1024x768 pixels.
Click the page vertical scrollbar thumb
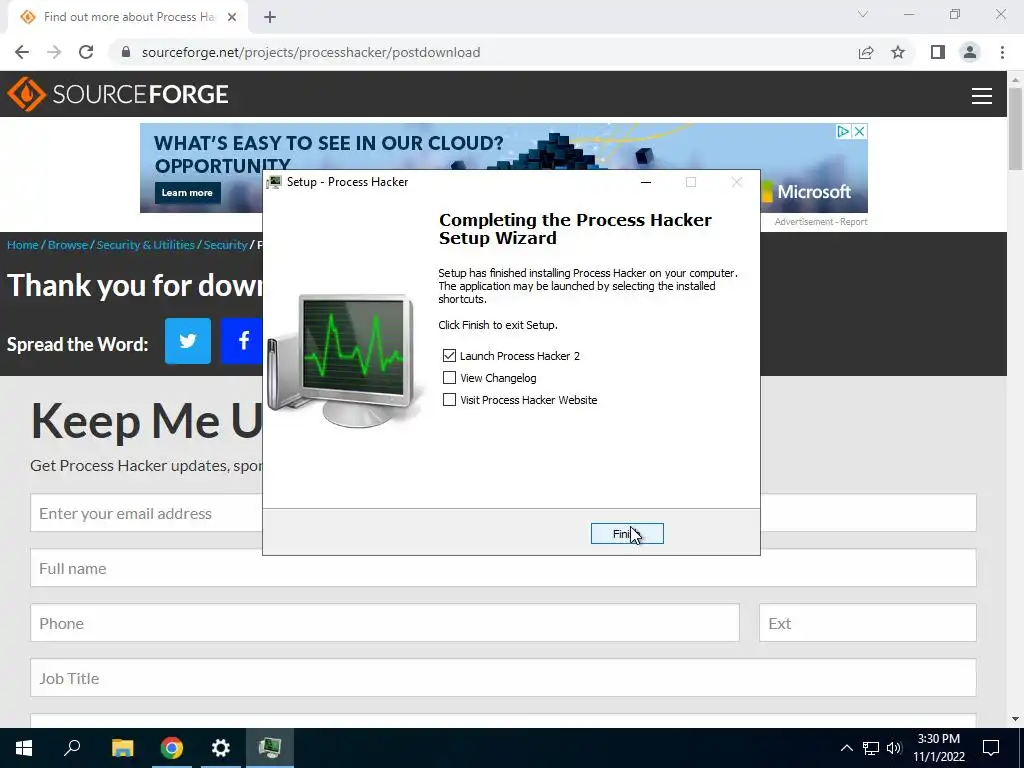[x=1015, y=128]
